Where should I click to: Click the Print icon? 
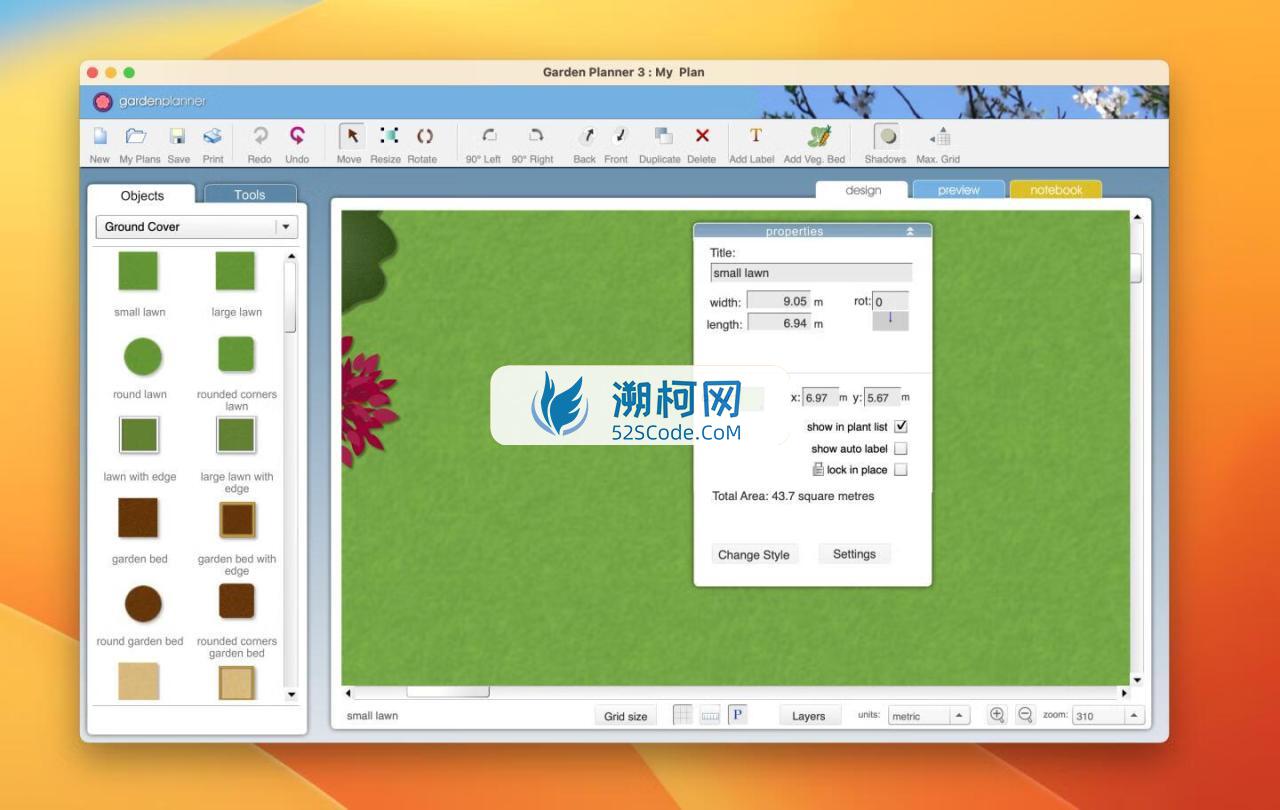tap(212, 136)
